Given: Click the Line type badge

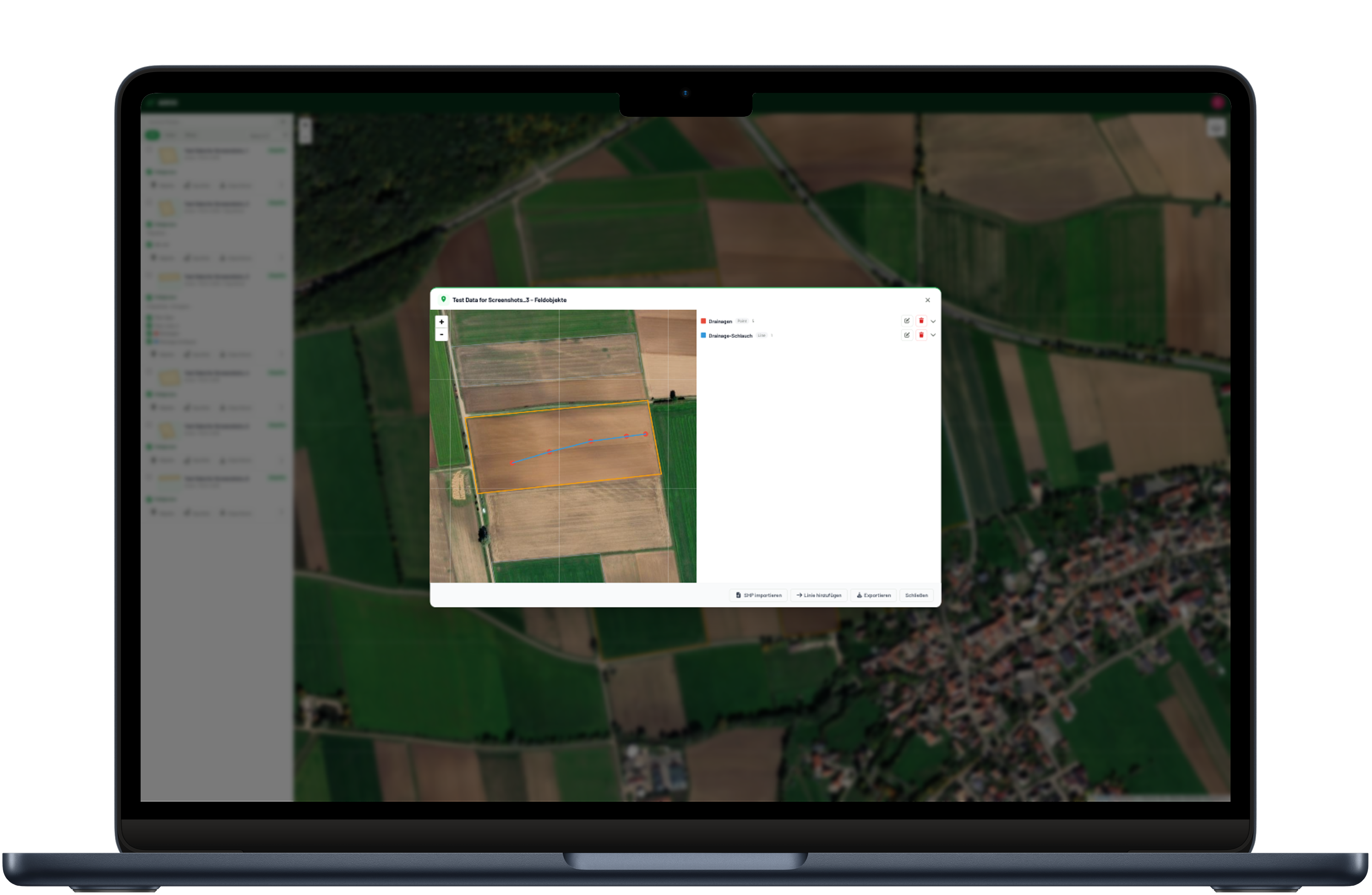Looking at the screenshot, I should pos(761,336).
